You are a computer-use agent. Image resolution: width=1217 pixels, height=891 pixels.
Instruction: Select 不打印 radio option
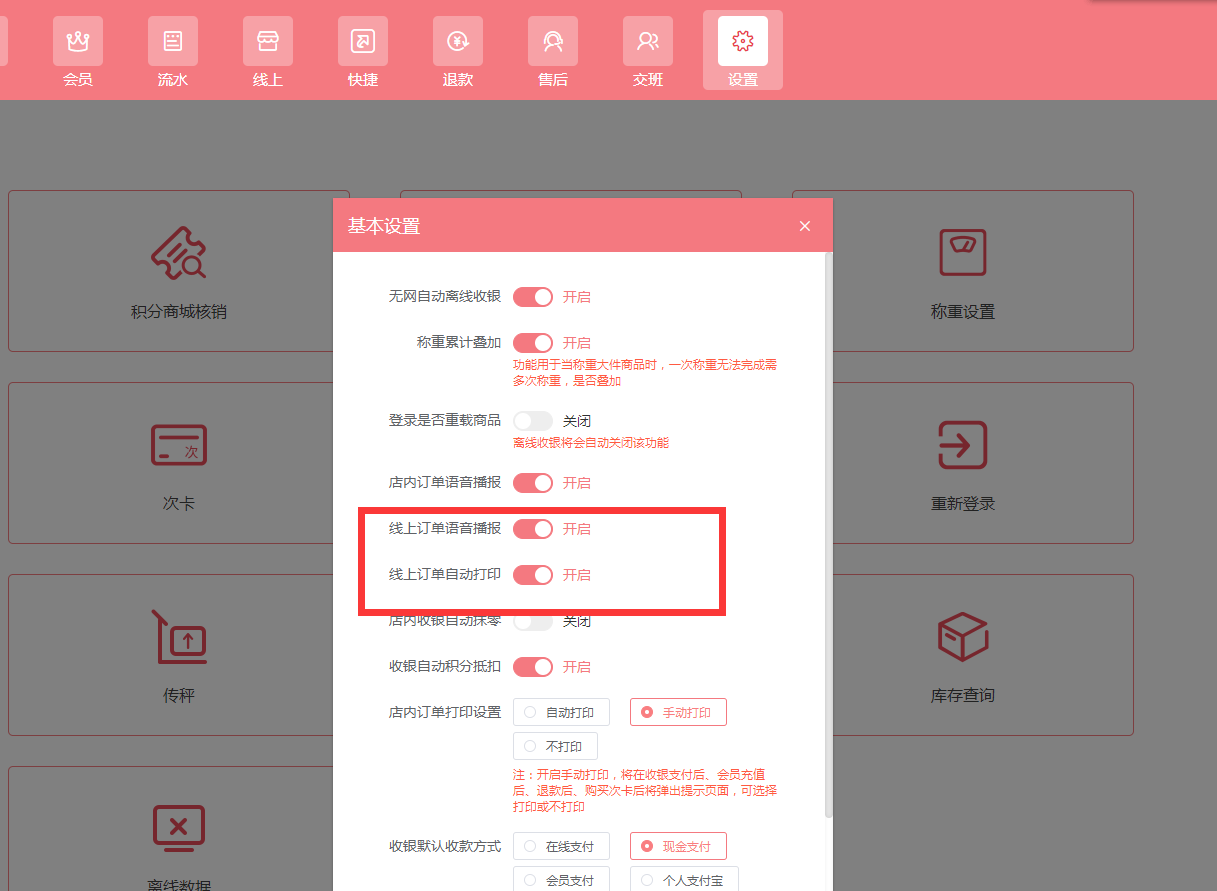pyautogui.click(x=555, y=746)
